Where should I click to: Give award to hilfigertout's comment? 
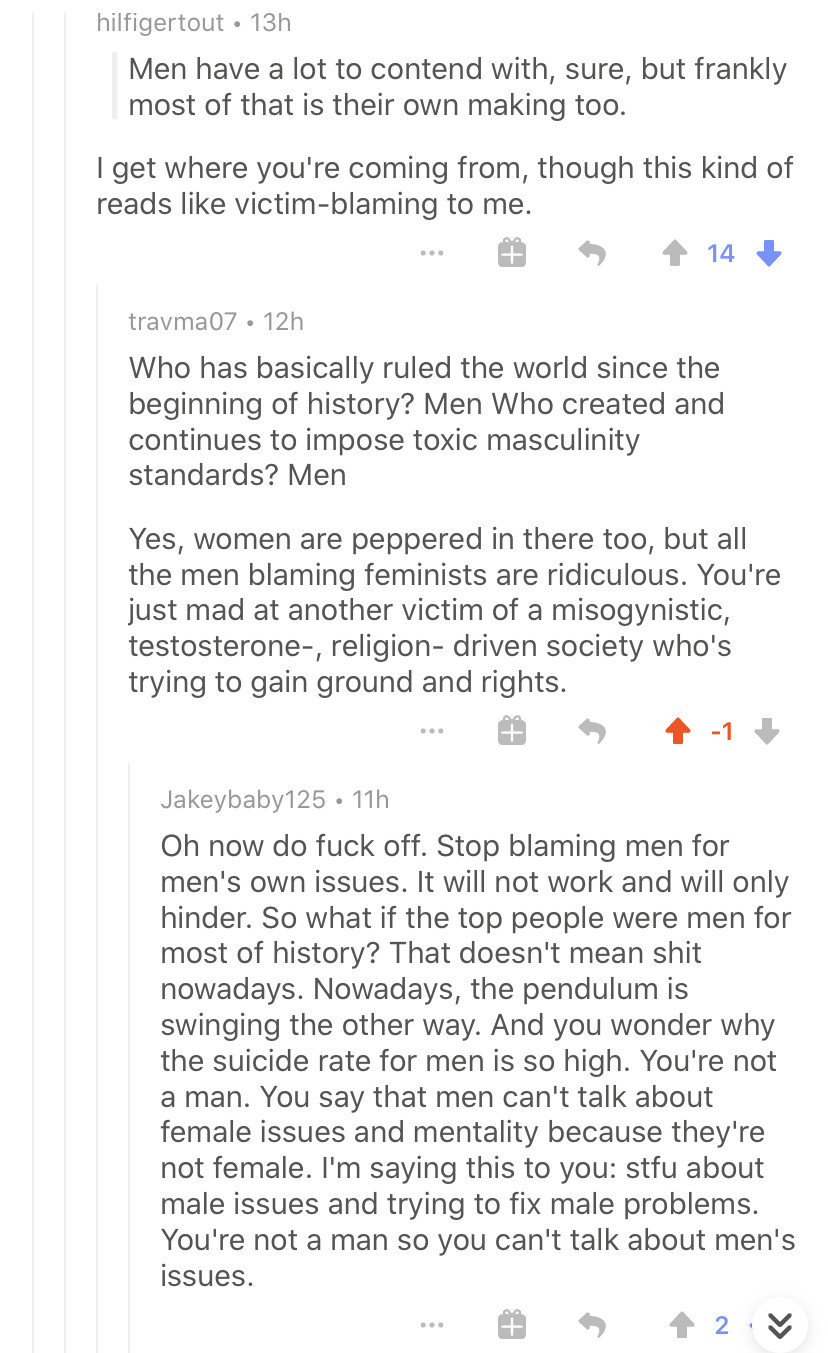pyautogui.click(x=511, y=254)
